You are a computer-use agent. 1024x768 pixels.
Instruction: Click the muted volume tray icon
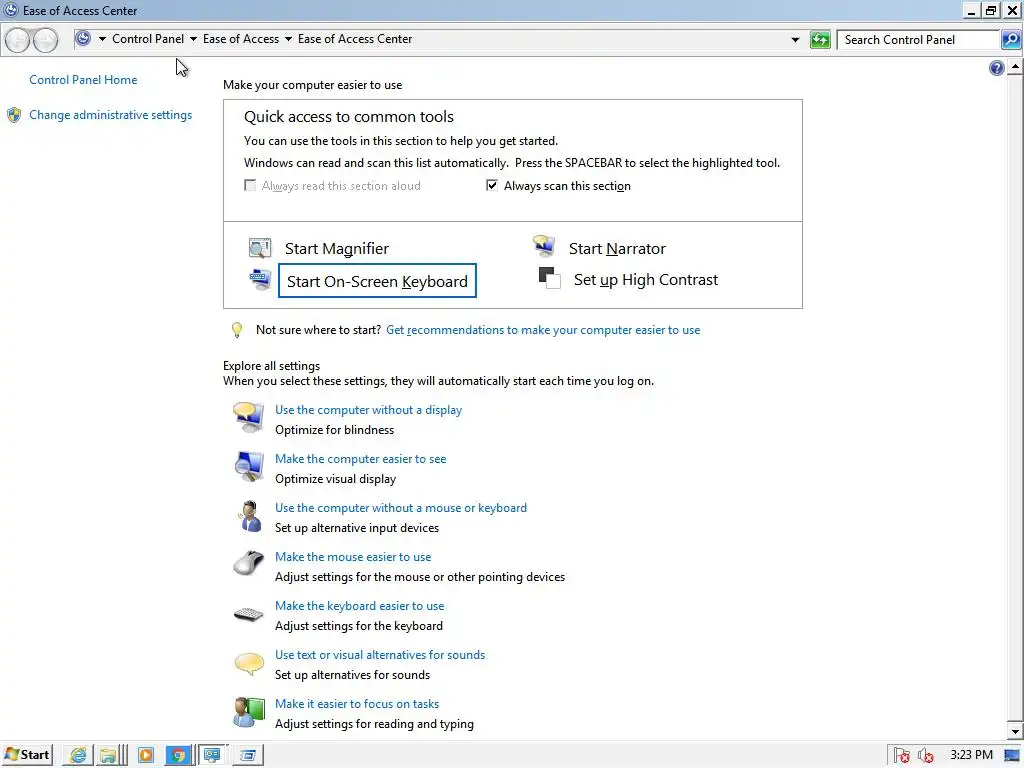click(x=925, y=756)
